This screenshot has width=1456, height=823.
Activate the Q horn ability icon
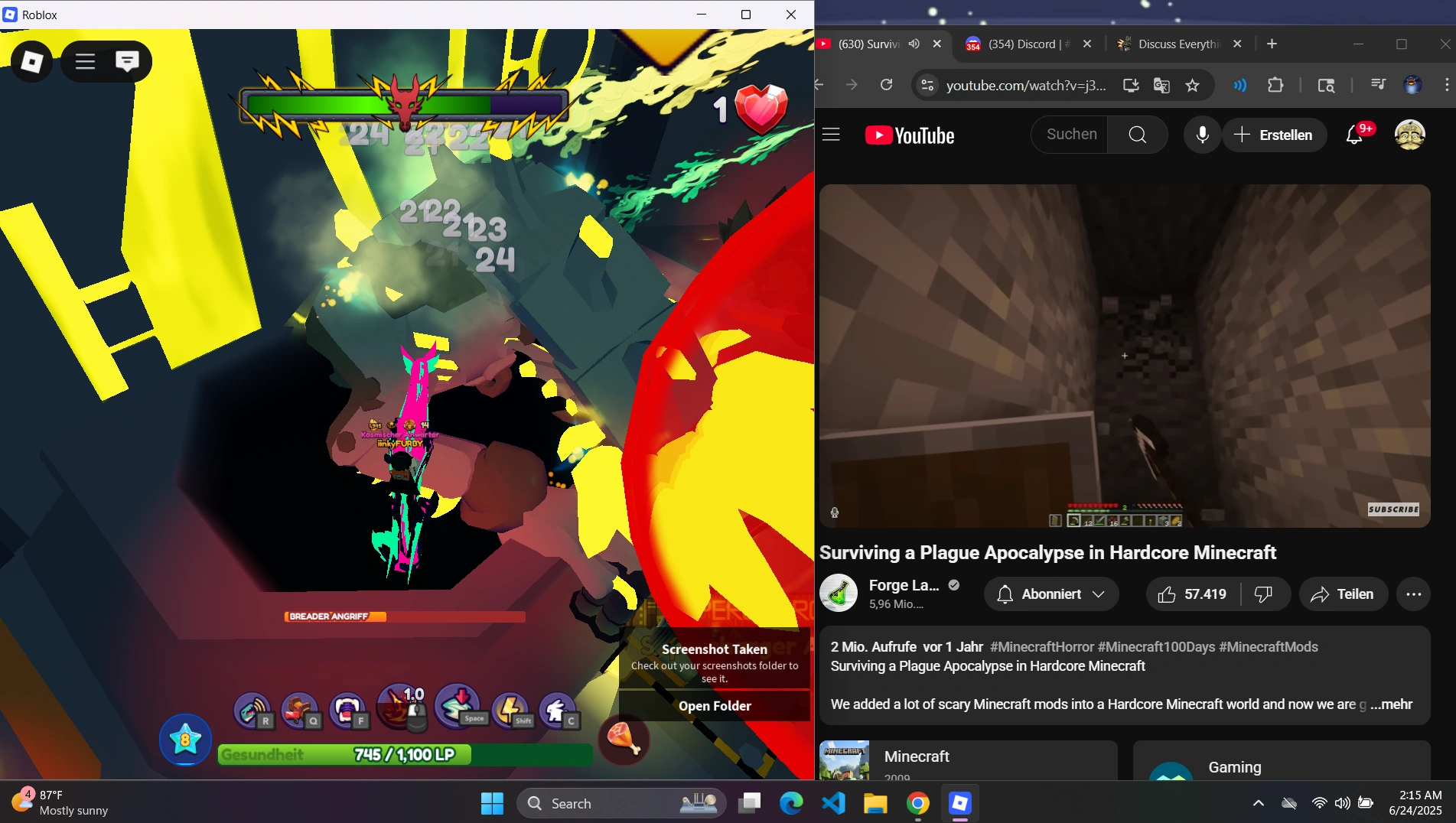[x=302, y=708]
